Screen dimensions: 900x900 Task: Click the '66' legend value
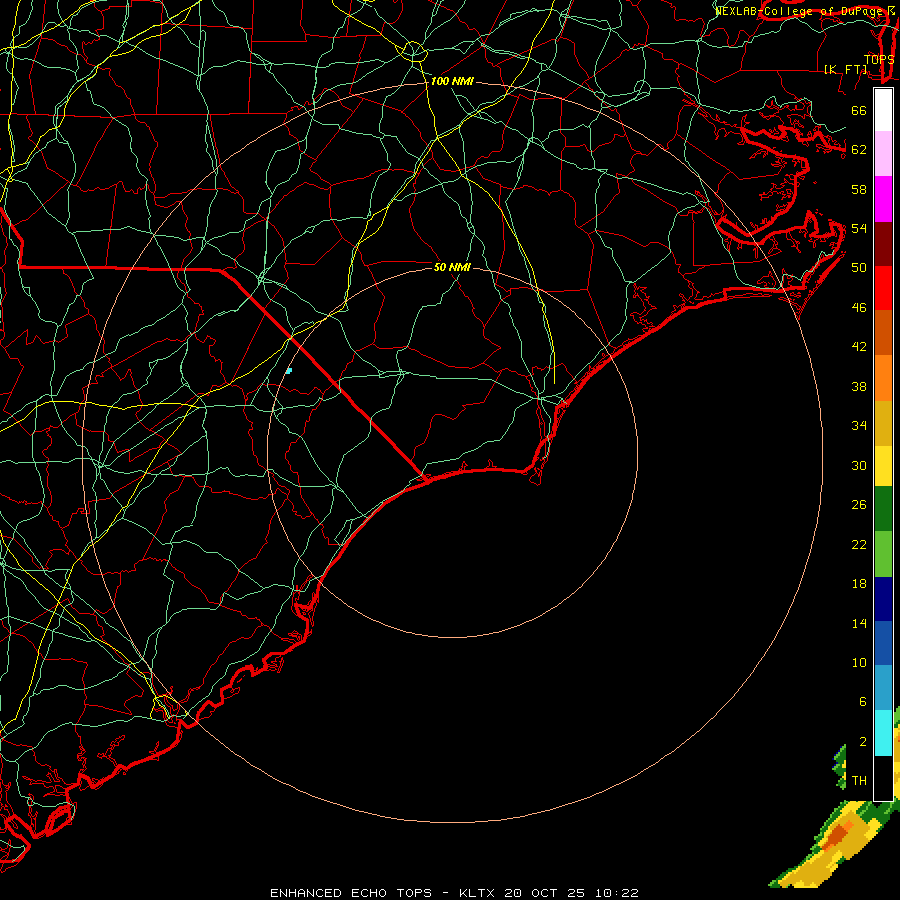point(859,110)
